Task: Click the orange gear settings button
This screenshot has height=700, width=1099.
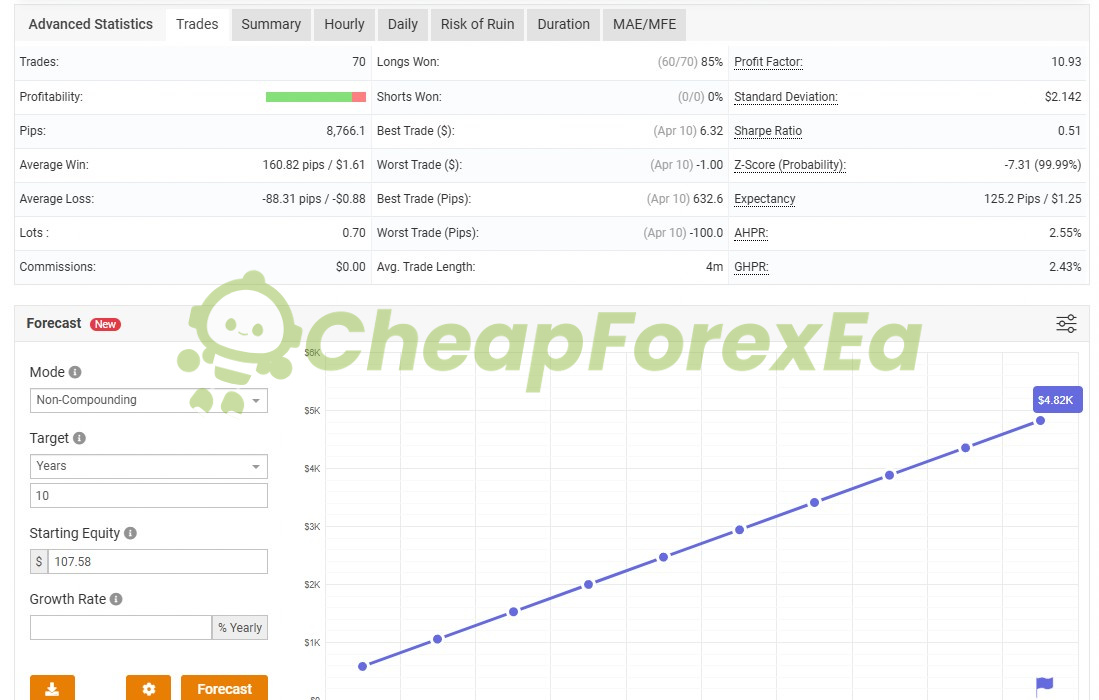Action: (149, 689)
